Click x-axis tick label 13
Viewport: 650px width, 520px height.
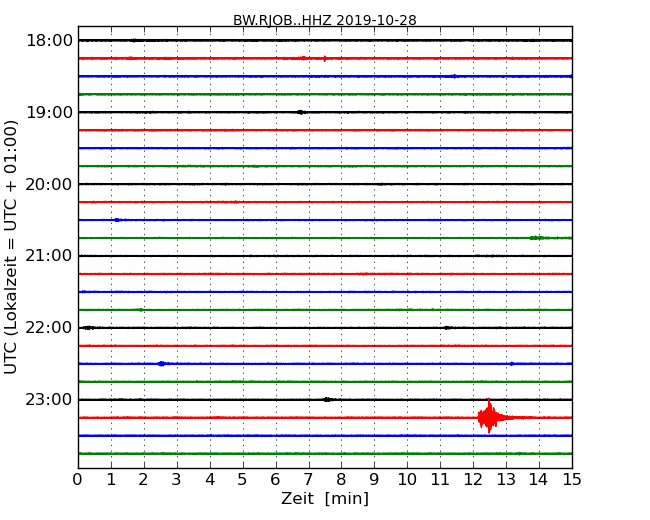coord(506,480)
